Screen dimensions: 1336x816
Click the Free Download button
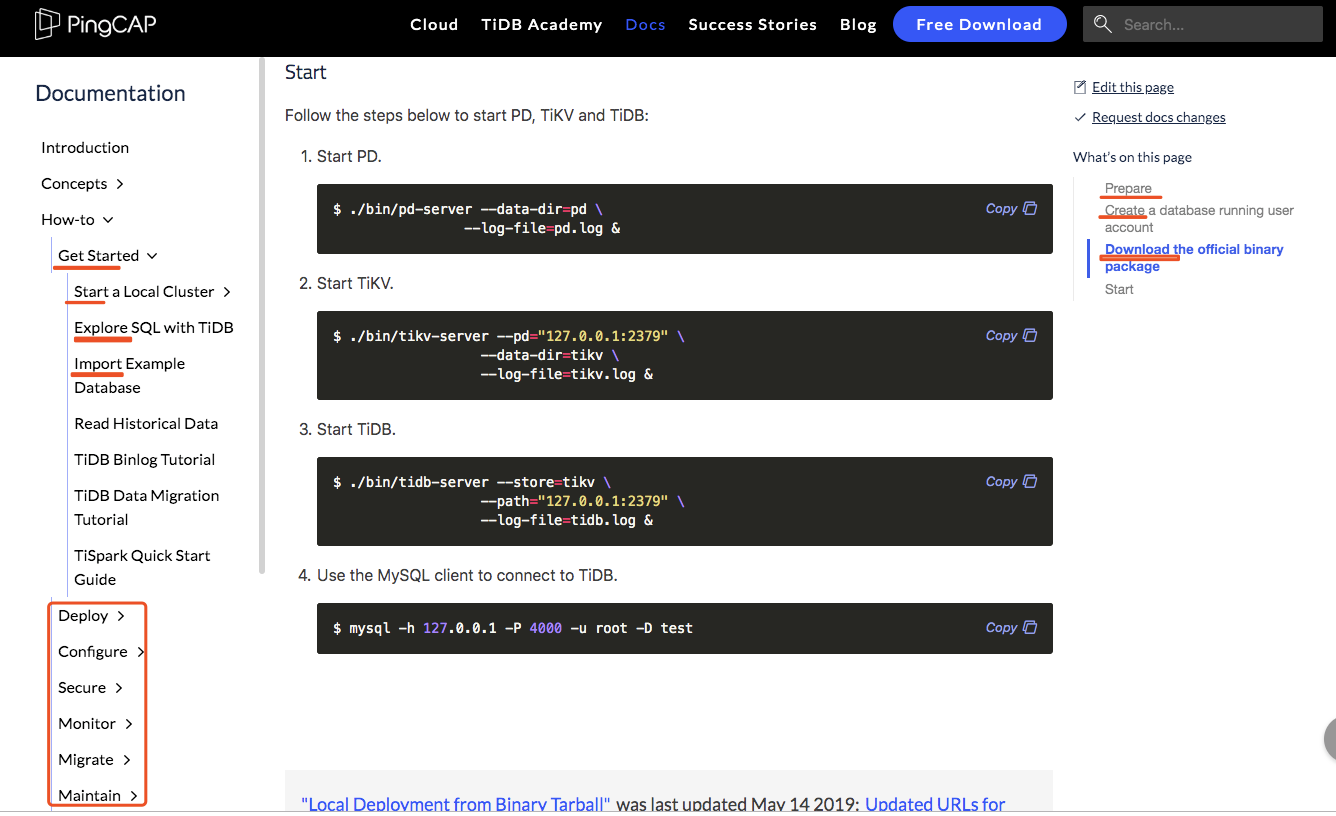979,24
